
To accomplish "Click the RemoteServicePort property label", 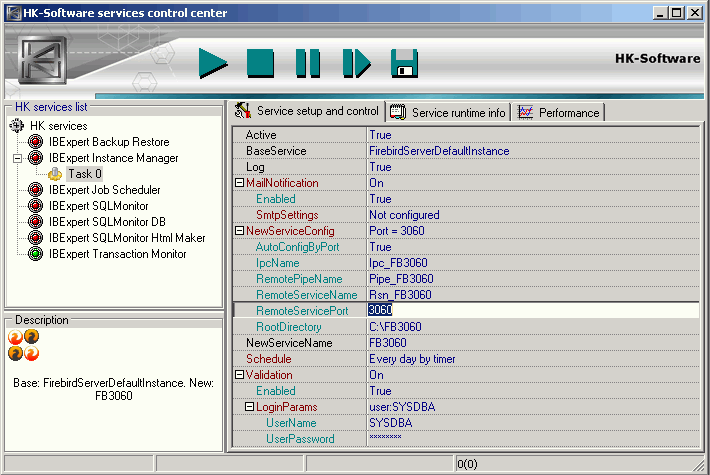I will (302, 311).
